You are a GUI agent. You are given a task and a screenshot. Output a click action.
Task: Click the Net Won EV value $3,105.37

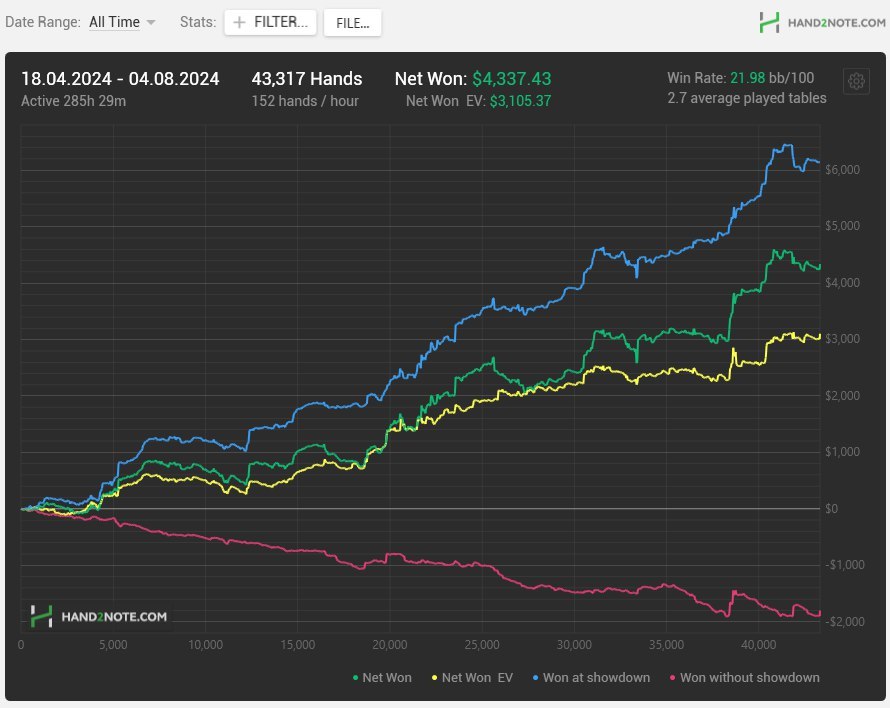520,101
